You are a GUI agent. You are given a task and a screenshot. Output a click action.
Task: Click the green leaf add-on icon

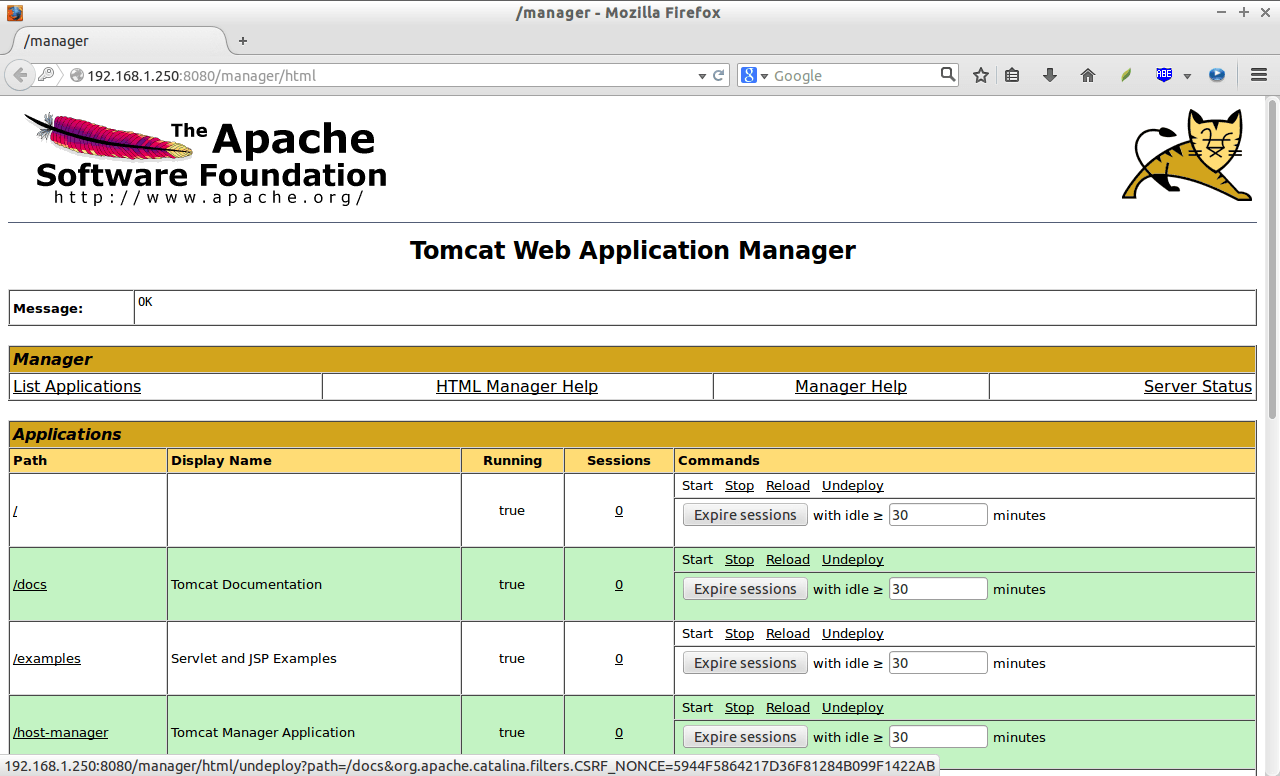[1124, 75]
